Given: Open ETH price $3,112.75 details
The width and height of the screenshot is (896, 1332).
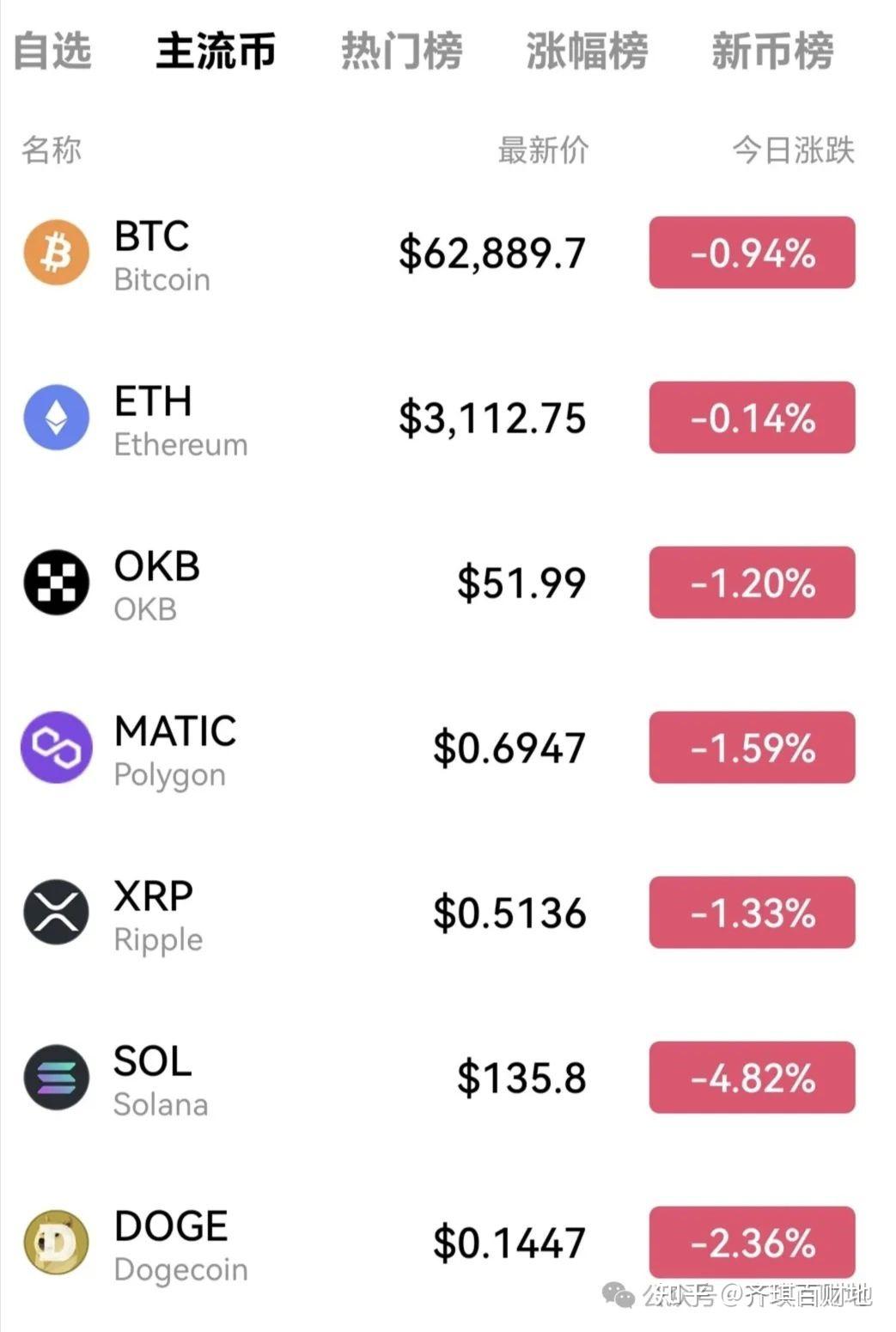Looking at the screenshot, I should point(491,419).
